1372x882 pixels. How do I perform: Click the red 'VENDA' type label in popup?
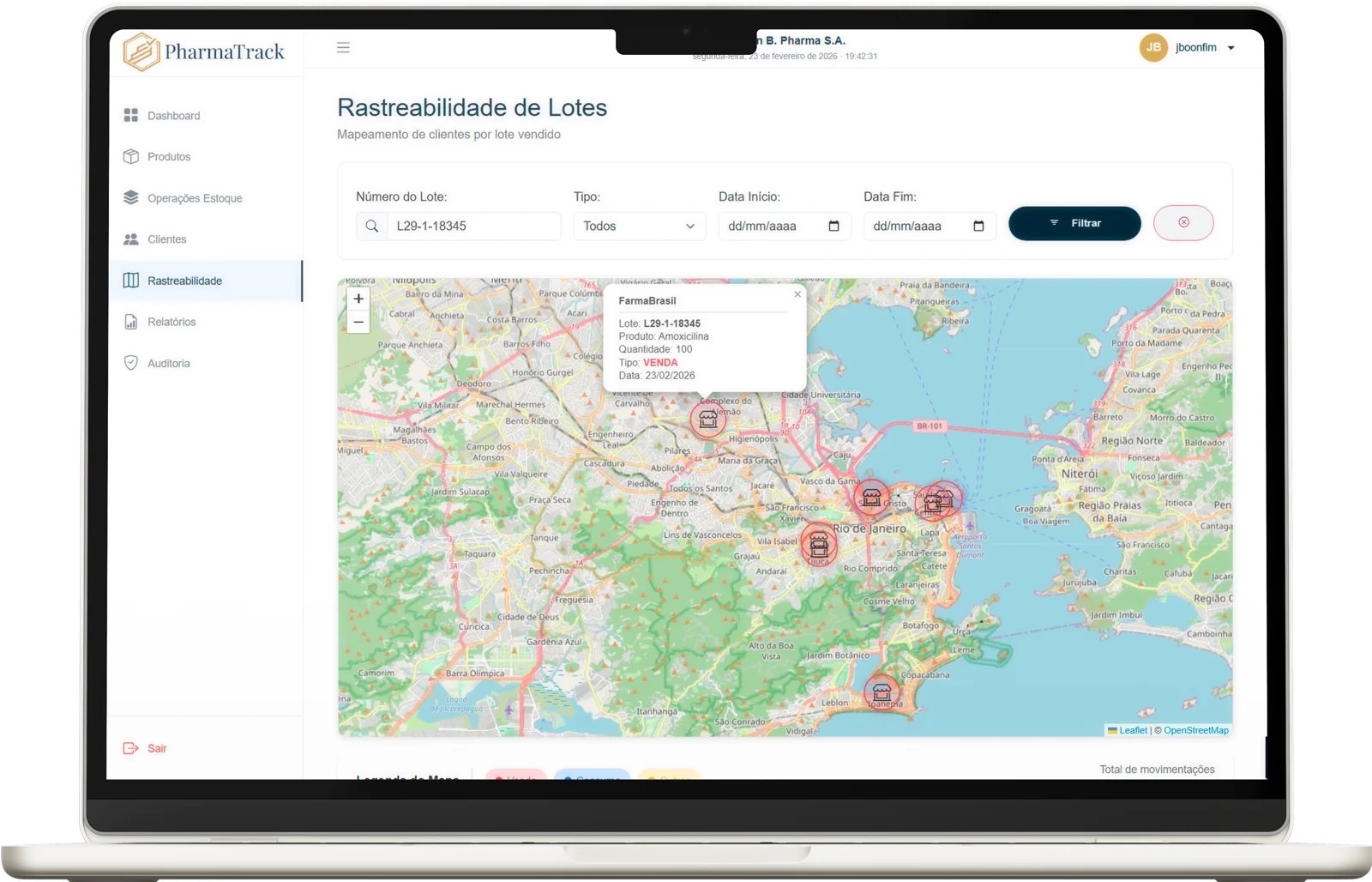click(660, 362)
